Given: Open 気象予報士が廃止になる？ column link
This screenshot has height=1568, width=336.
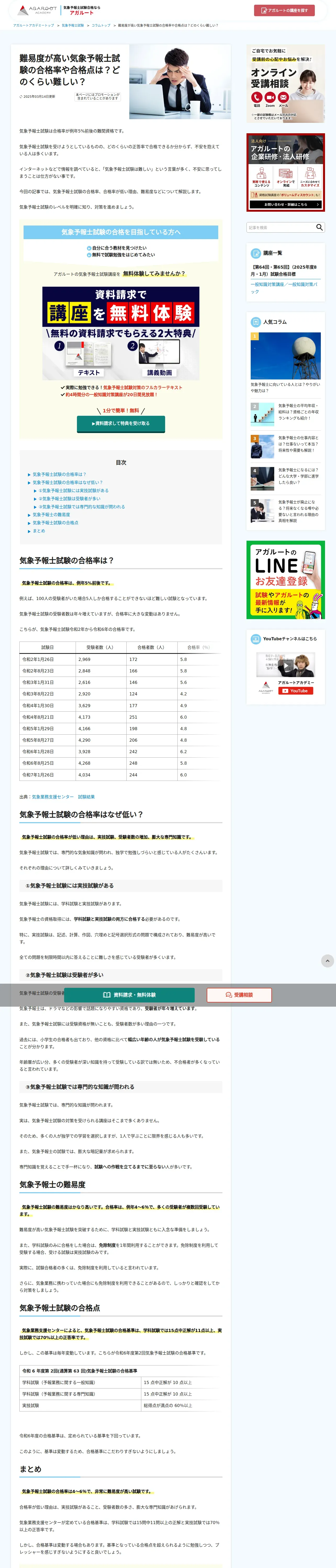Looking at the screenshot, I should tap(299, 511).
